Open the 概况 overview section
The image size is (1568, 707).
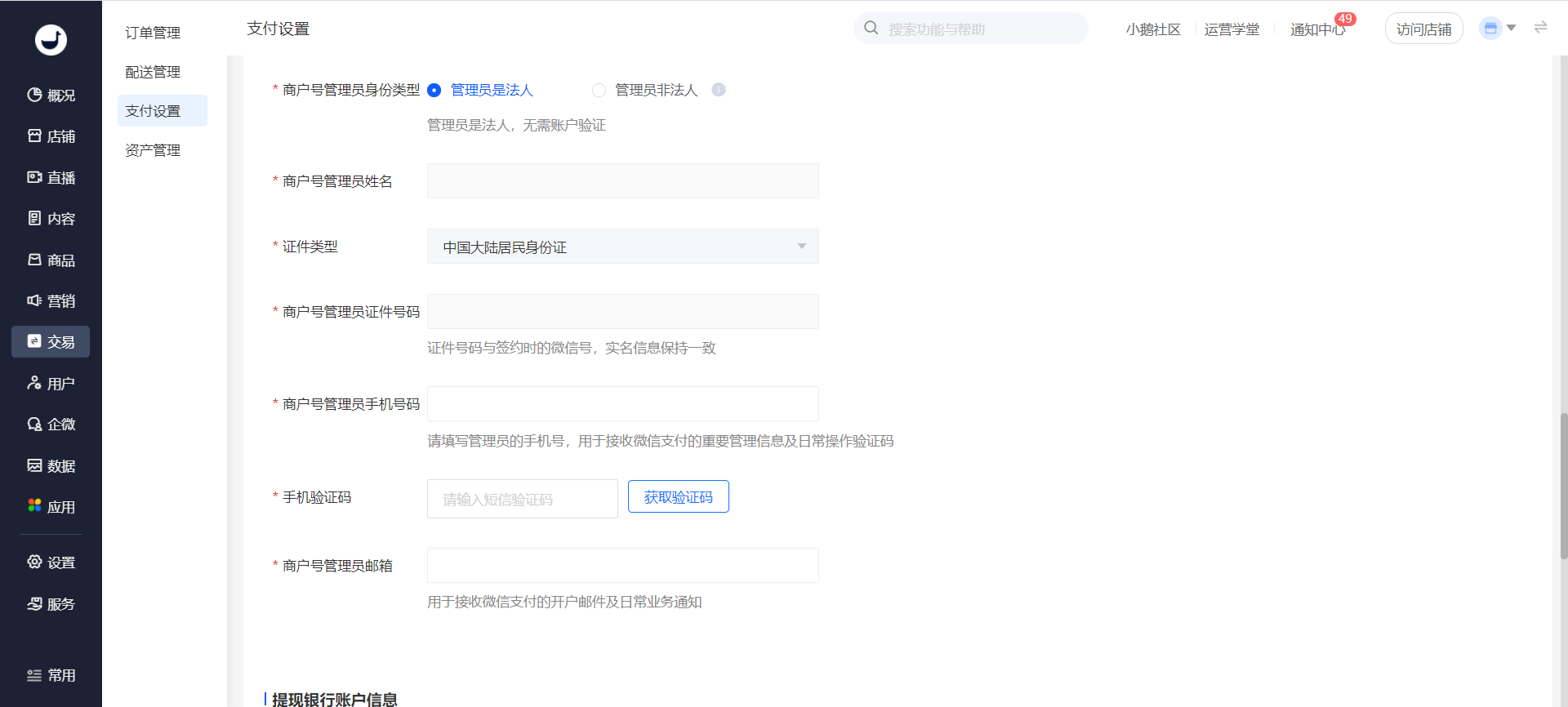click(51, 96)
